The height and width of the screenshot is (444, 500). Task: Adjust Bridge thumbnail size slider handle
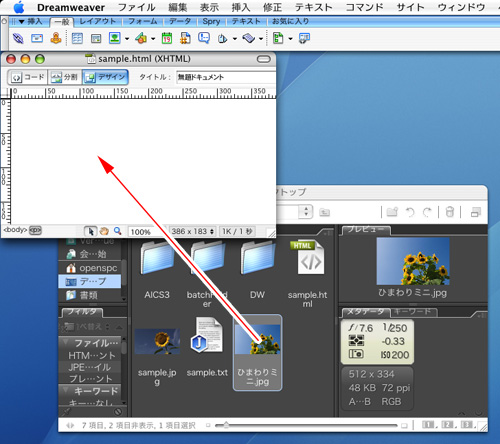226,425
